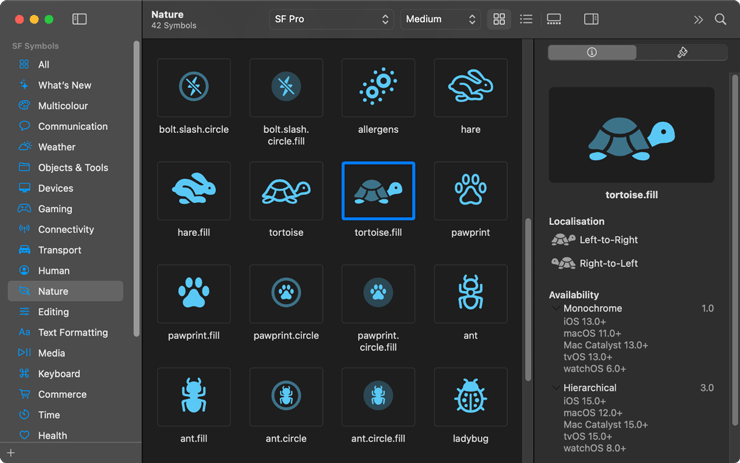
Task: Select the ant.circle.fill symbol
Action: pos(378,396)
